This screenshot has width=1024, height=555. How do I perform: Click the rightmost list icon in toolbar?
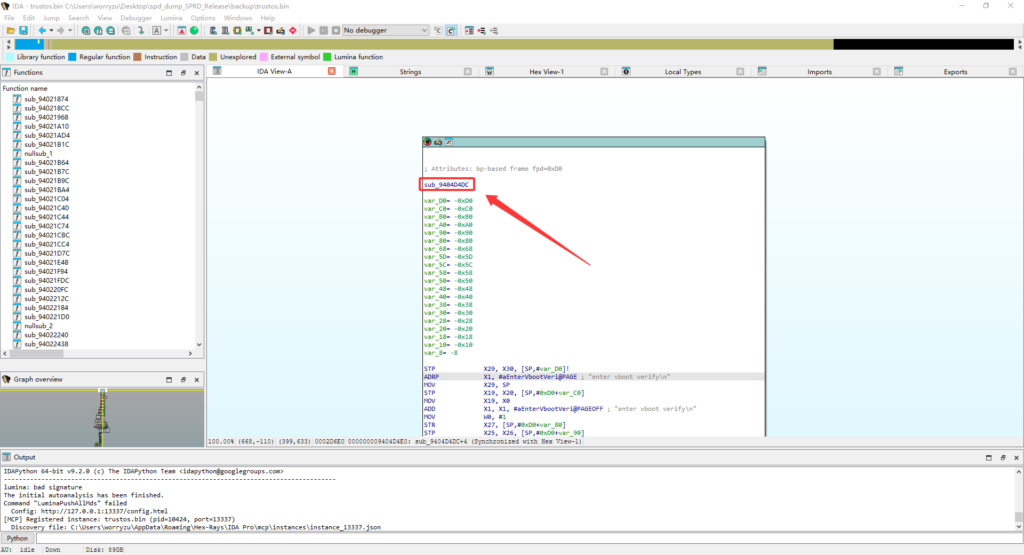[x=494, y=31]
